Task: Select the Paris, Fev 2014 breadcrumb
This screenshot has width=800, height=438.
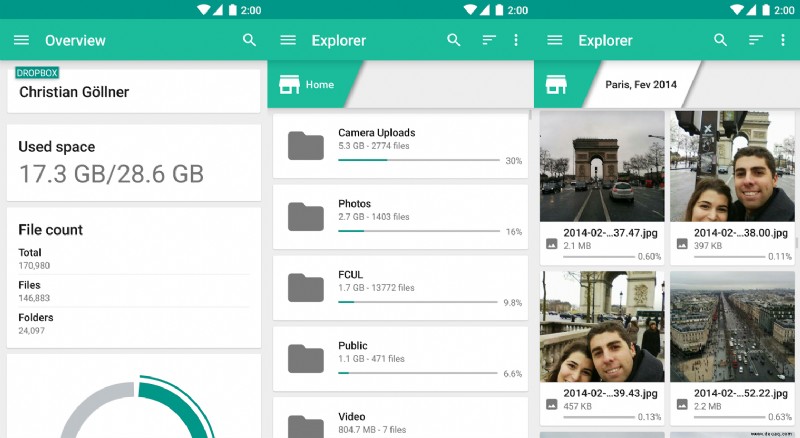Action: [x=641, y=85]
